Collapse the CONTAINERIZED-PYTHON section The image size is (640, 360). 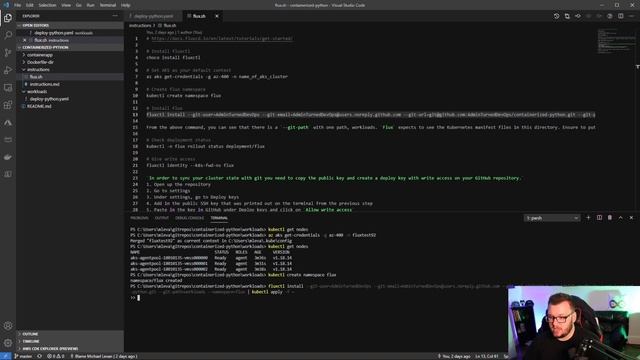pos(70,47)
